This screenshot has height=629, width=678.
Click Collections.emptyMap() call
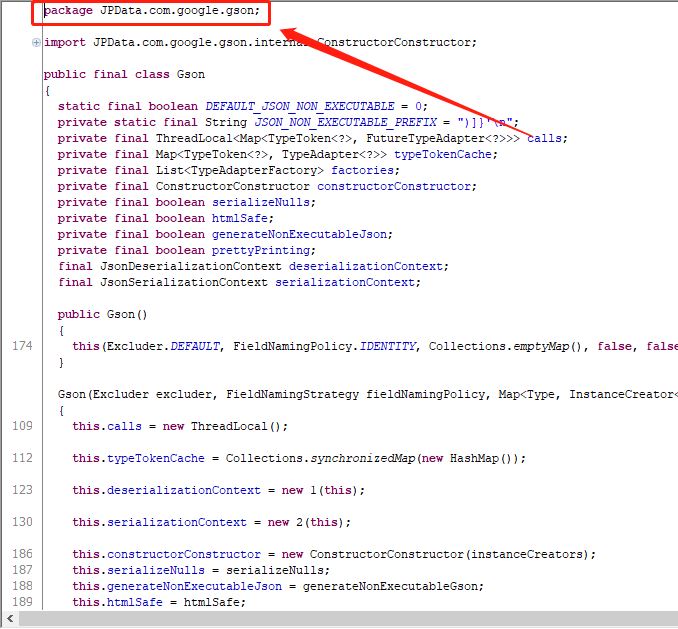505,346
